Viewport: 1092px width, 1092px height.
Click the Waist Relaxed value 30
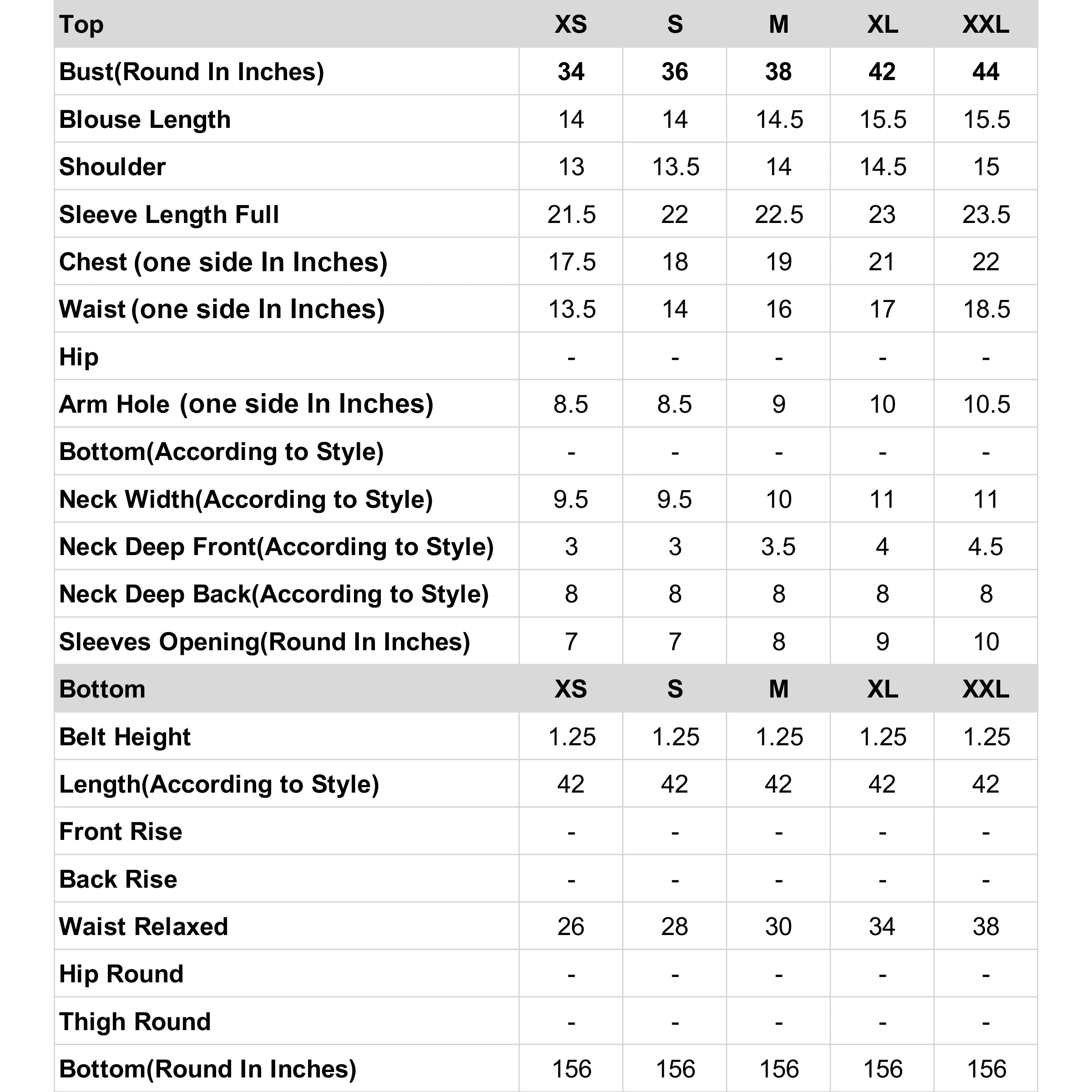[779, 927]
